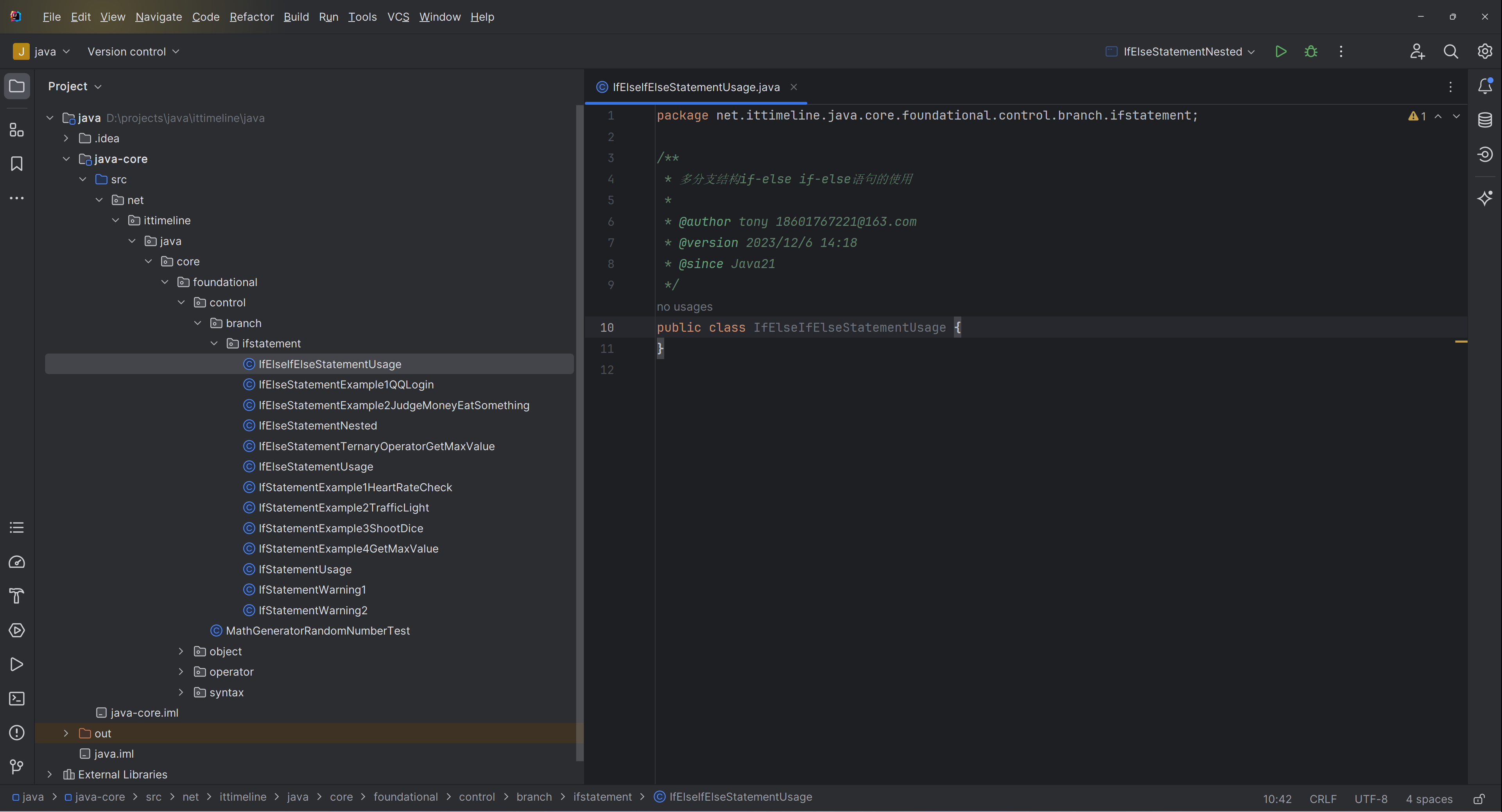Expand the syntax package
The image size is (1502, 812).
pyautogui.click(x=181, y=692)
